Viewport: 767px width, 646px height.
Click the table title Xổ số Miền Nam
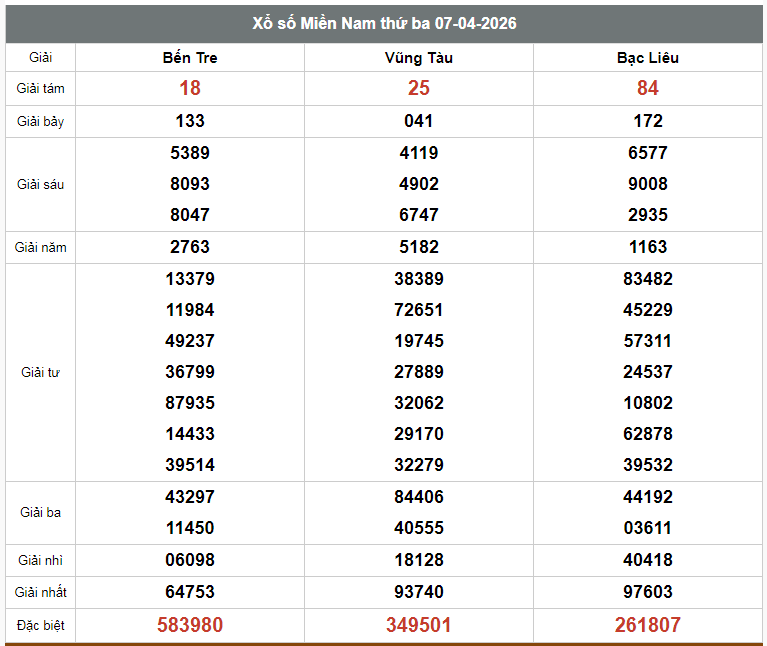pyautogui.click(x=384, y=23)
